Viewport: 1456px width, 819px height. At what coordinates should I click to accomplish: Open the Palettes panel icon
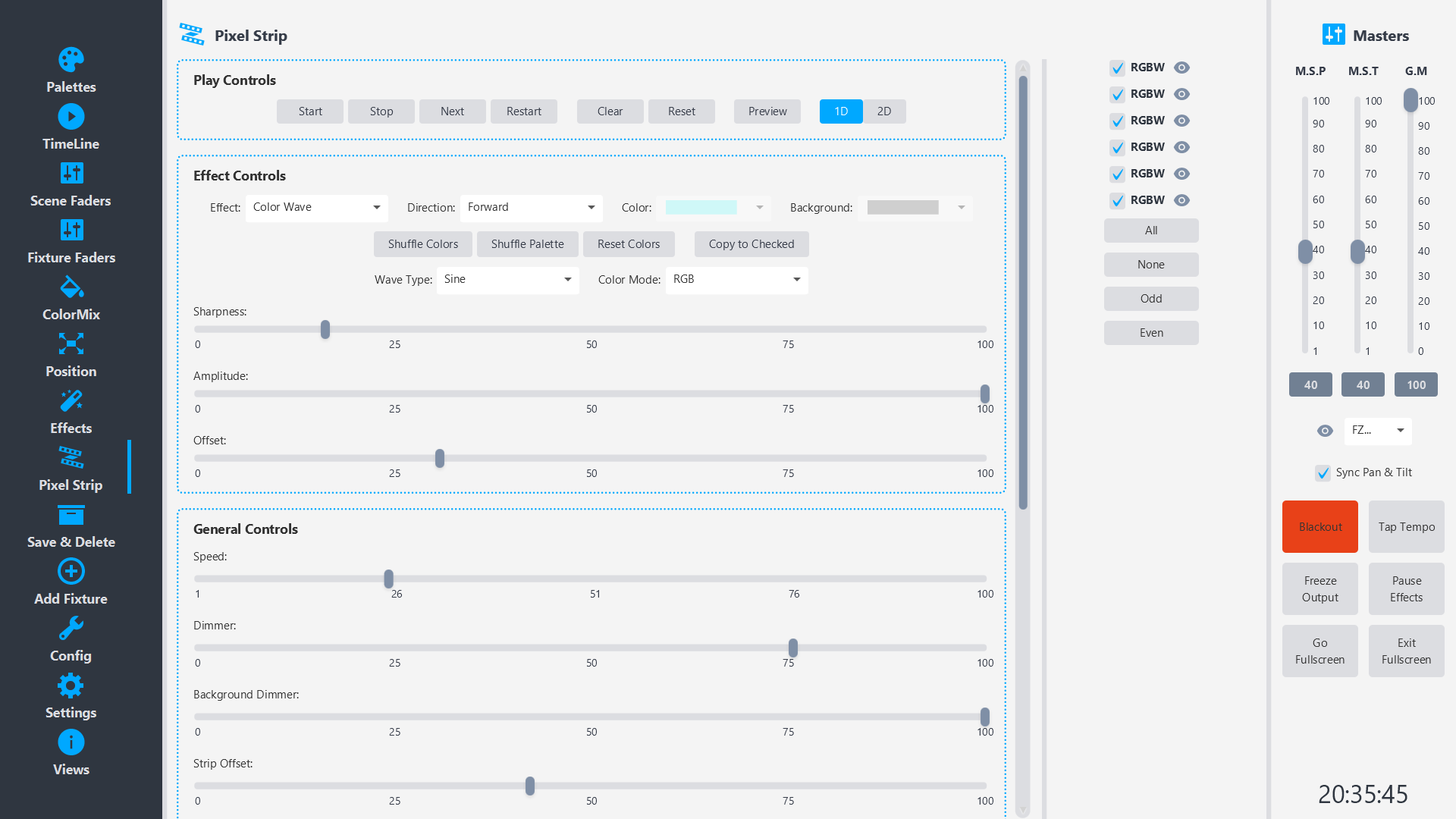coord(71,60)
